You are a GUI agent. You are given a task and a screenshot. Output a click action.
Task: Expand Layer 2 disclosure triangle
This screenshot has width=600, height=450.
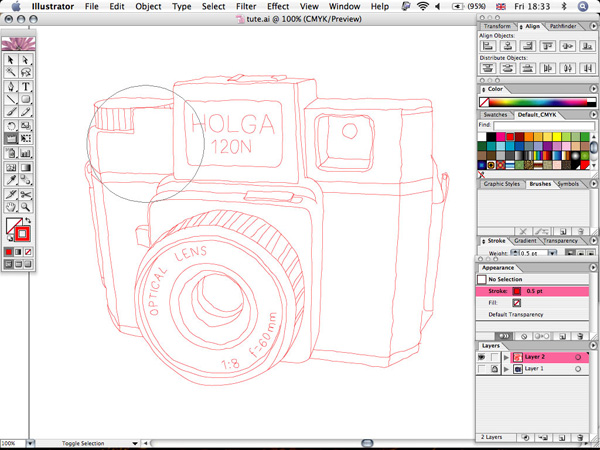click(x=506, y=357)
